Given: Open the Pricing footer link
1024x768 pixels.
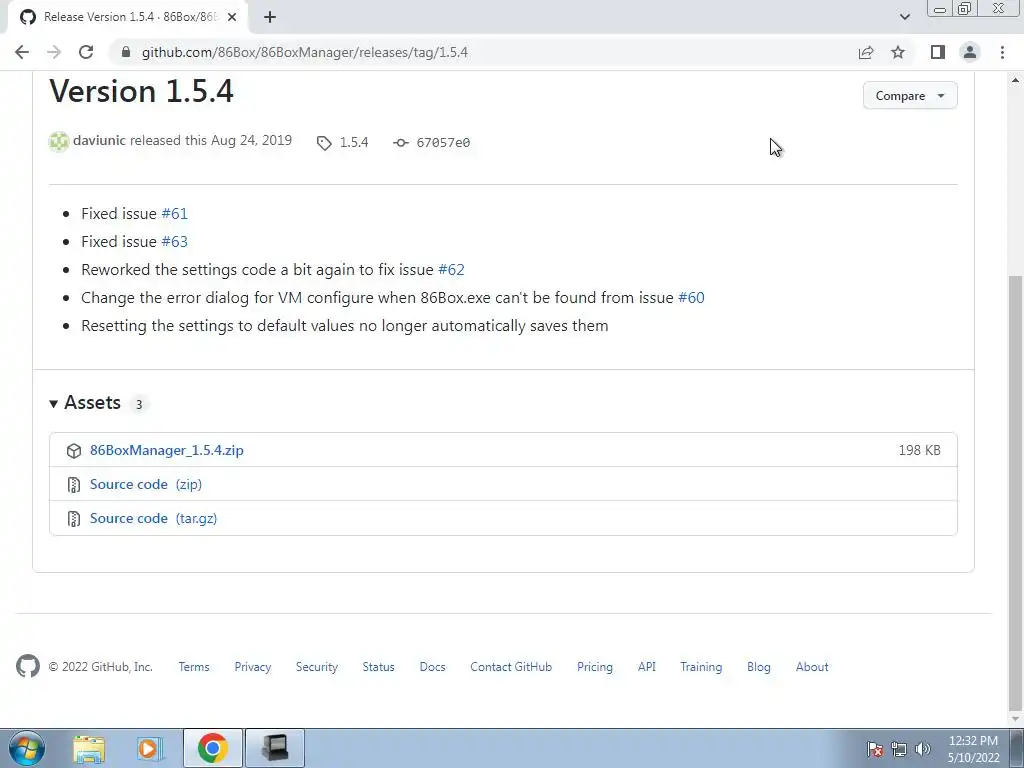Looking at the screenshot, I should click(x=595, y=667).
